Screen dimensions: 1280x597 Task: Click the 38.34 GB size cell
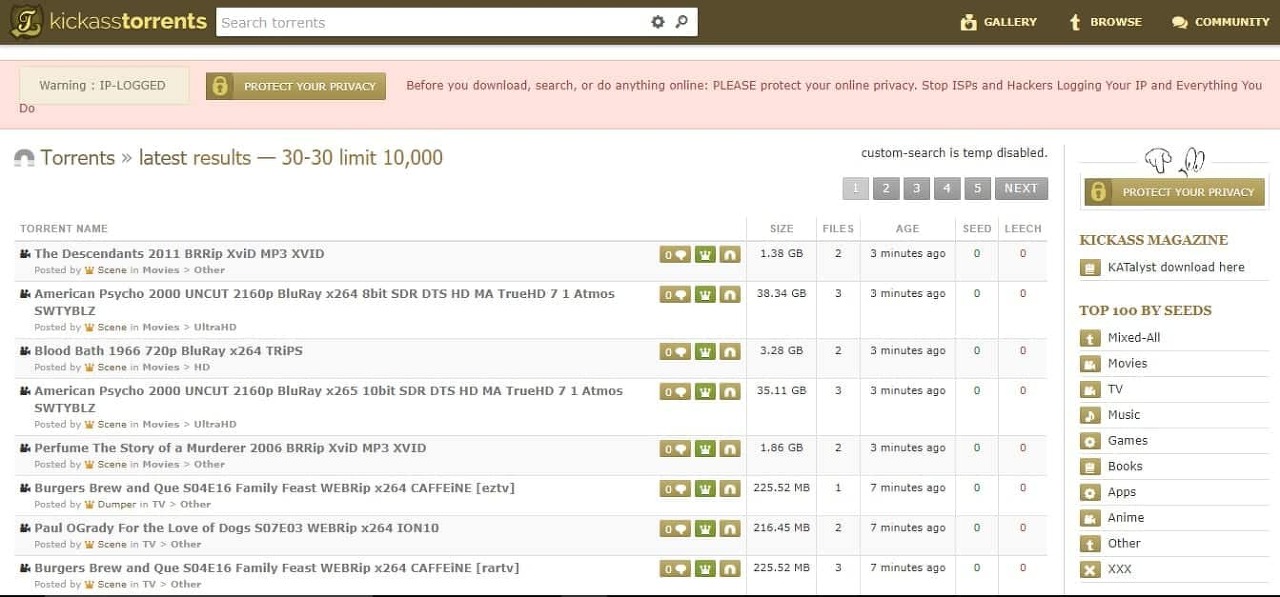pos(781,293)
